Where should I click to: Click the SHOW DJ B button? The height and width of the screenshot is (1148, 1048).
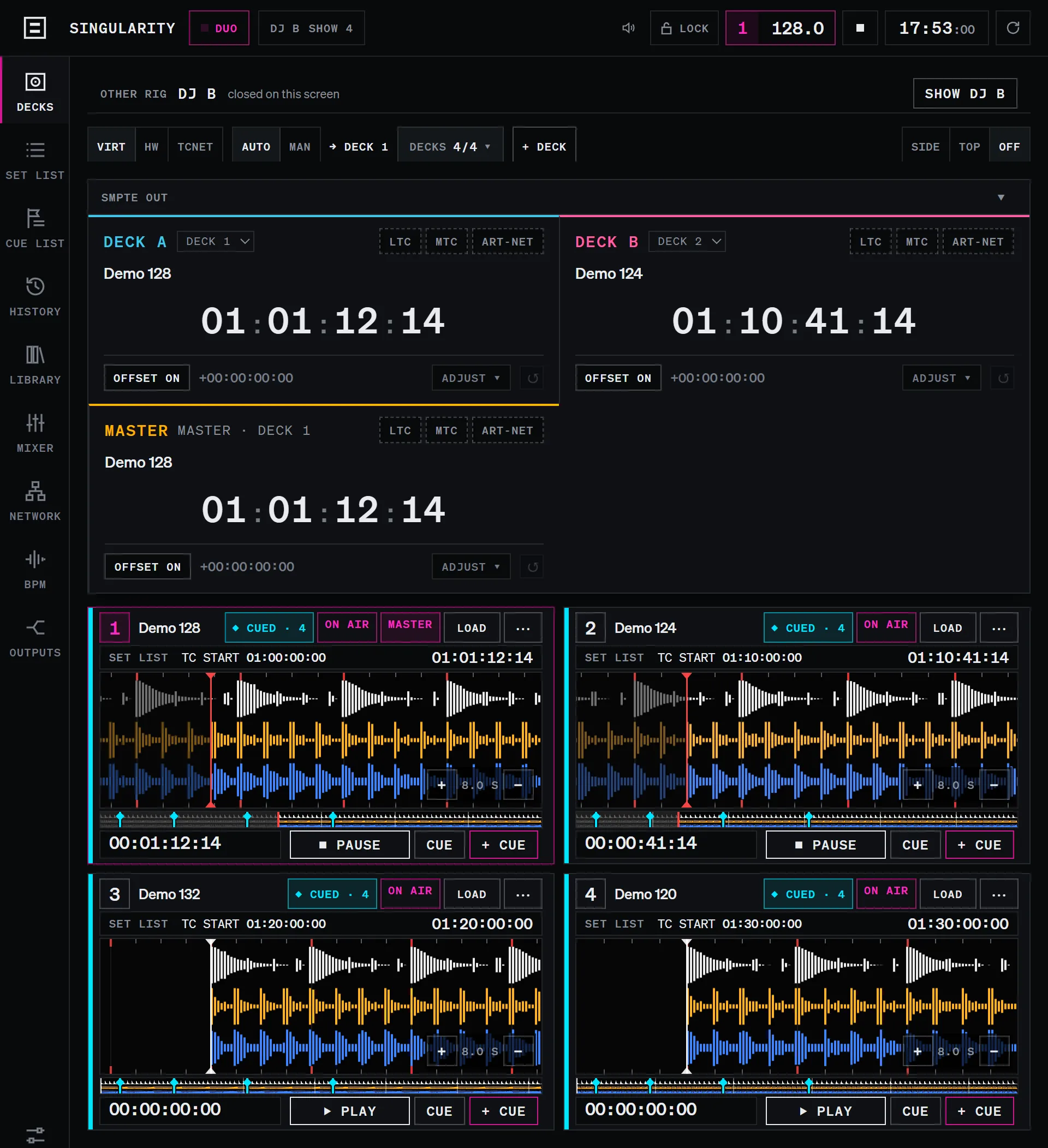point(965,93)
